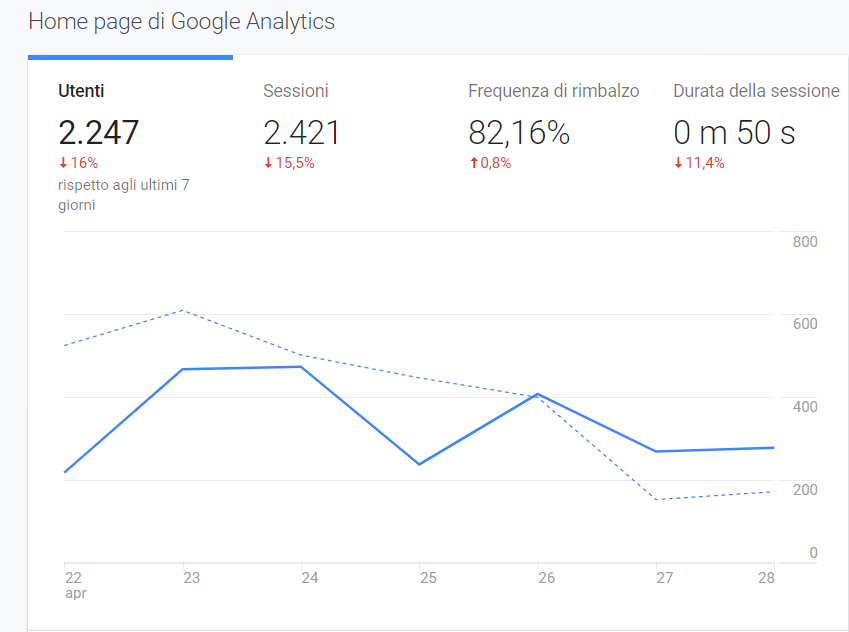Click the 200 y-axis label
The width and height of the screenshot is (849, 632).
pos(805,490)
